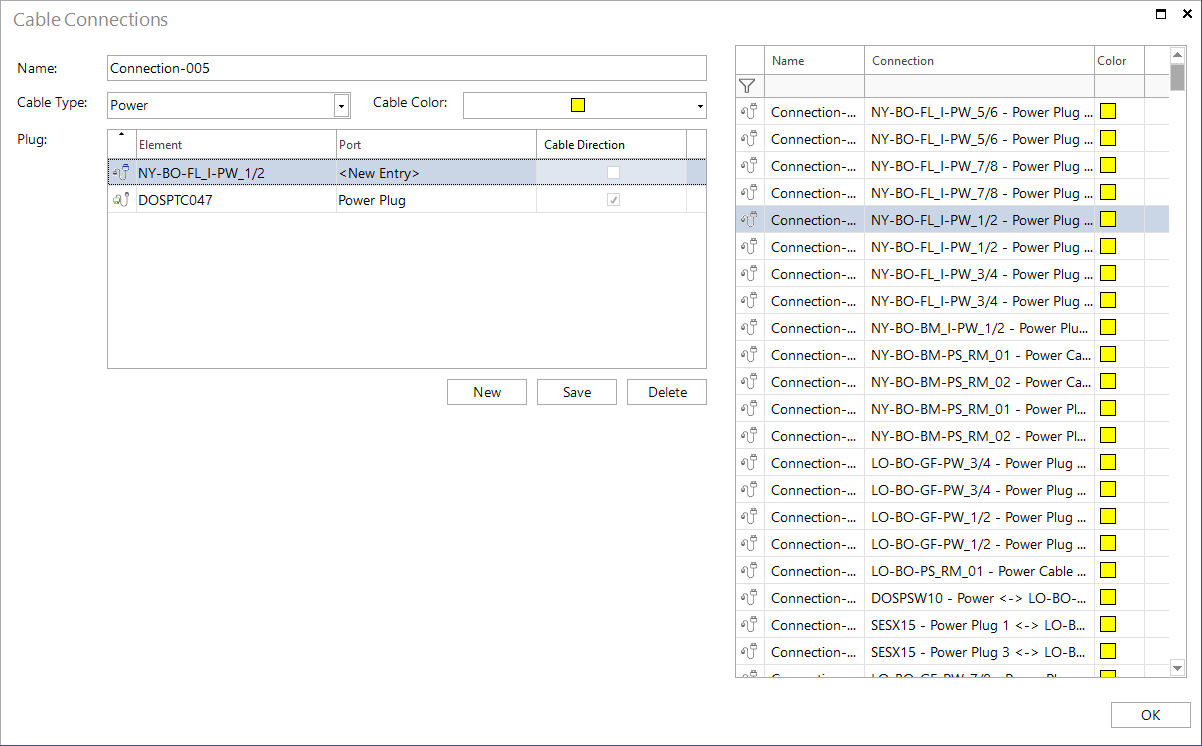The image size is (1202, 746).
Task: Click the connection icon of the NY-BO-BM-PS_RM_01 - Power Ca row
Action: pyautogui.click(x=749, y=355)
